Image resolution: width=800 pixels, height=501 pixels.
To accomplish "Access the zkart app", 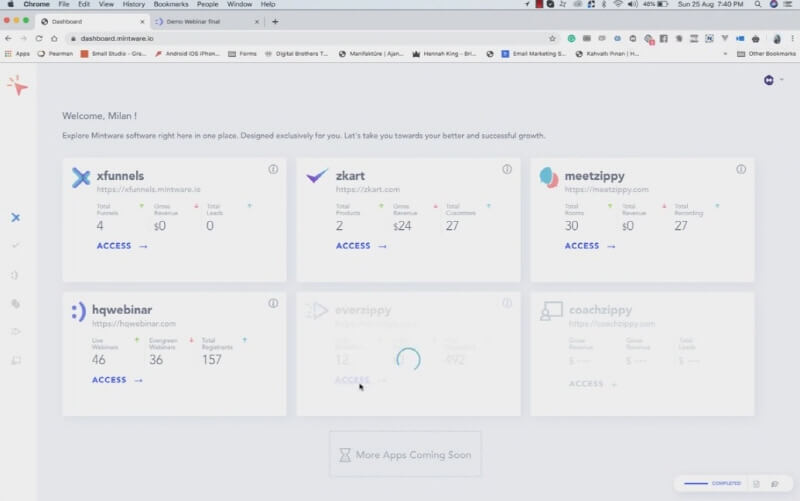I will click(361, 246).
